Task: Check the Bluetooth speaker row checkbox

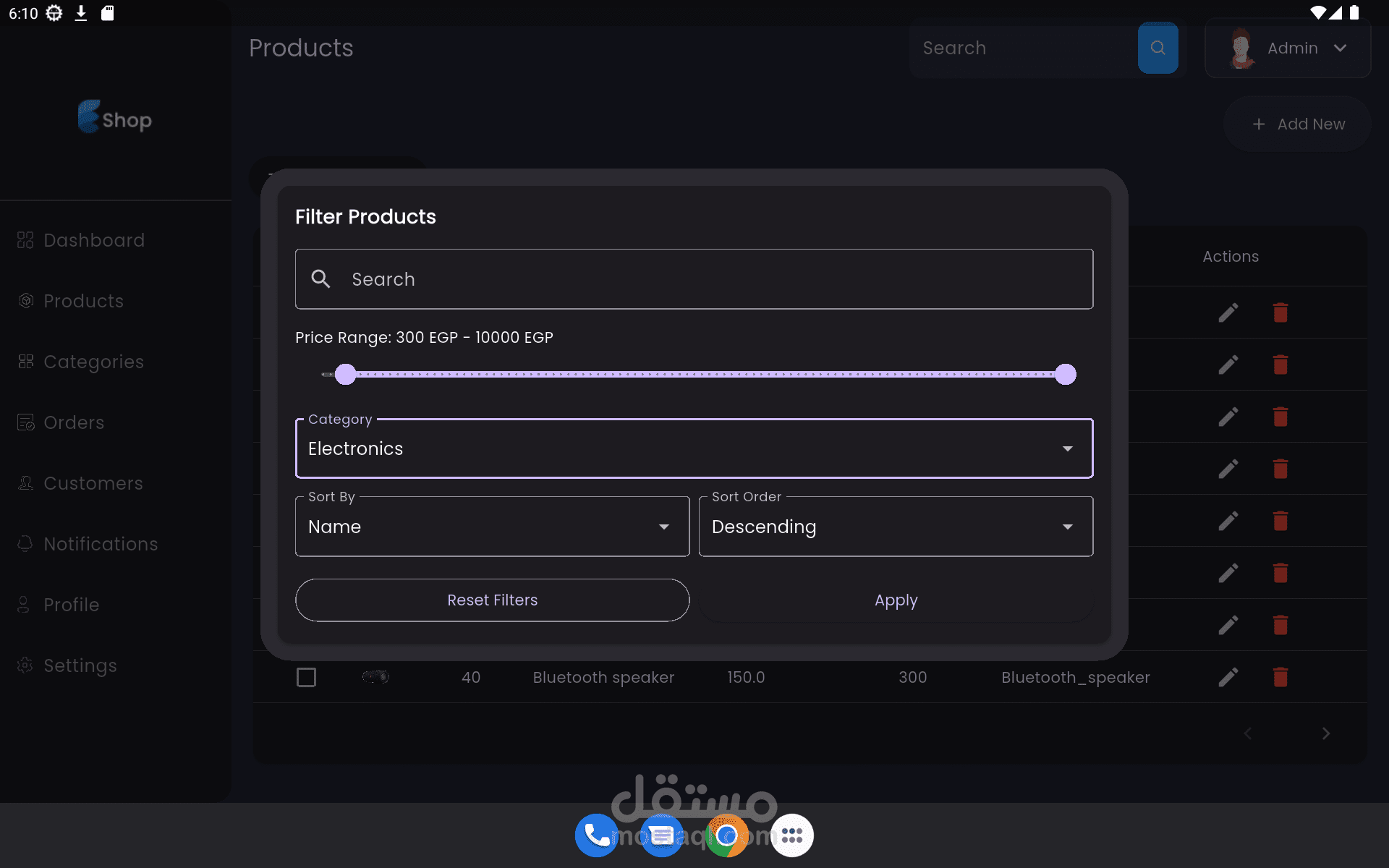Action: pos(307,677)
